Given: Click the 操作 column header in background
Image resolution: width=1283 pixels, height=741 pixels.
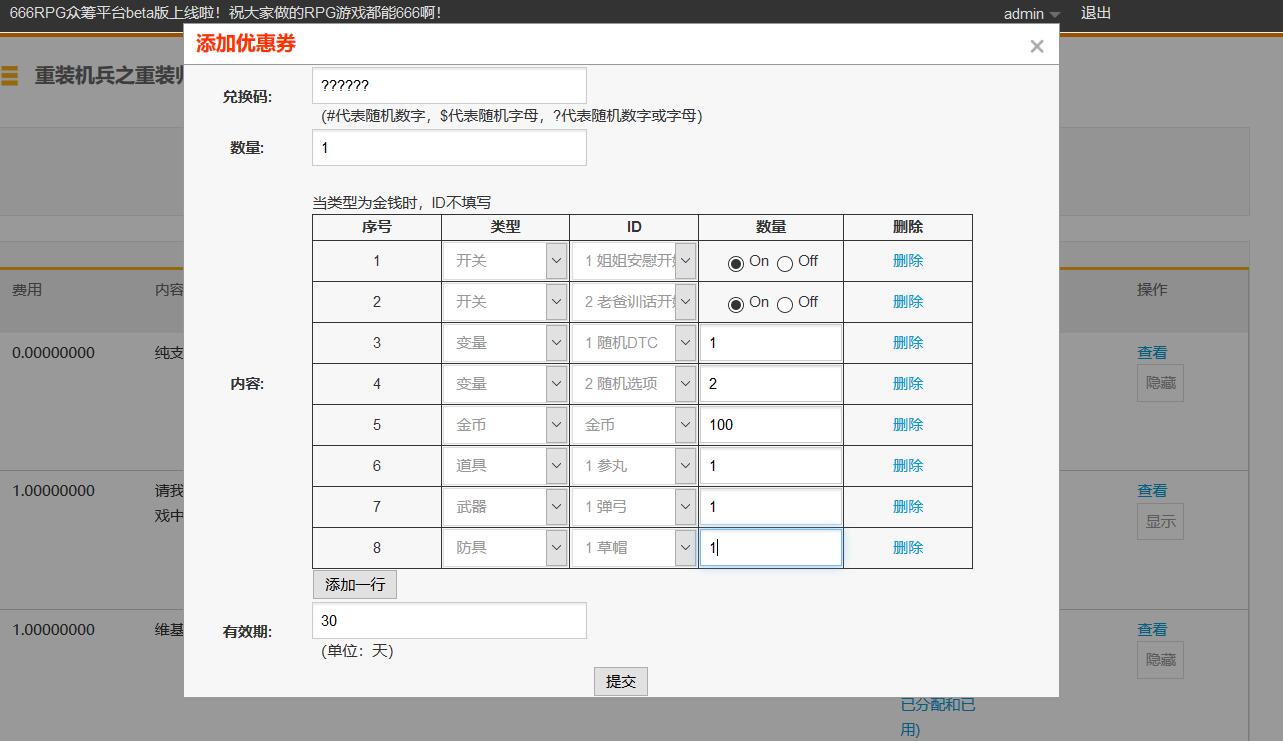Looking at the screenshot, I should click(x=1152, y=290).
